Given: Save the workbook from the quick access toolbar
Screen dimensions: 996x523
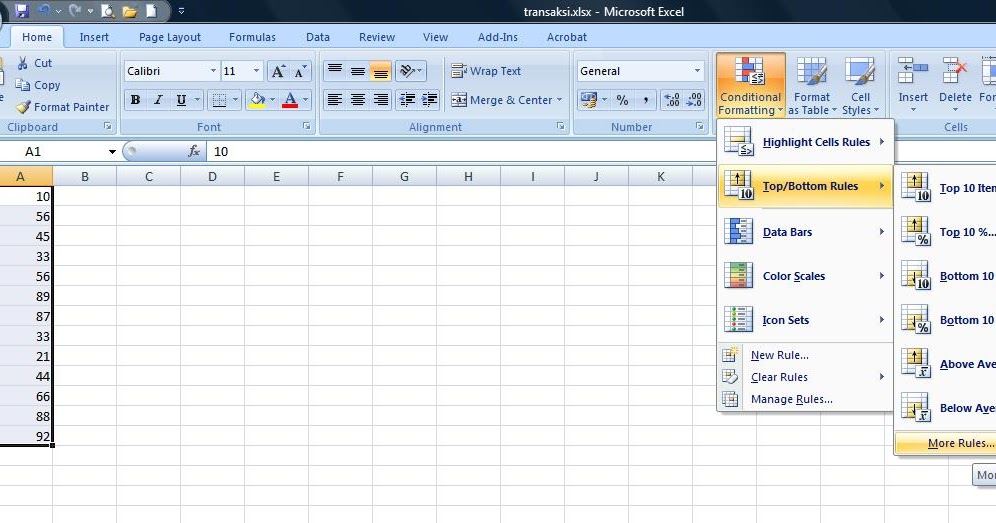Looking at the screenshot, I should 22,11.
